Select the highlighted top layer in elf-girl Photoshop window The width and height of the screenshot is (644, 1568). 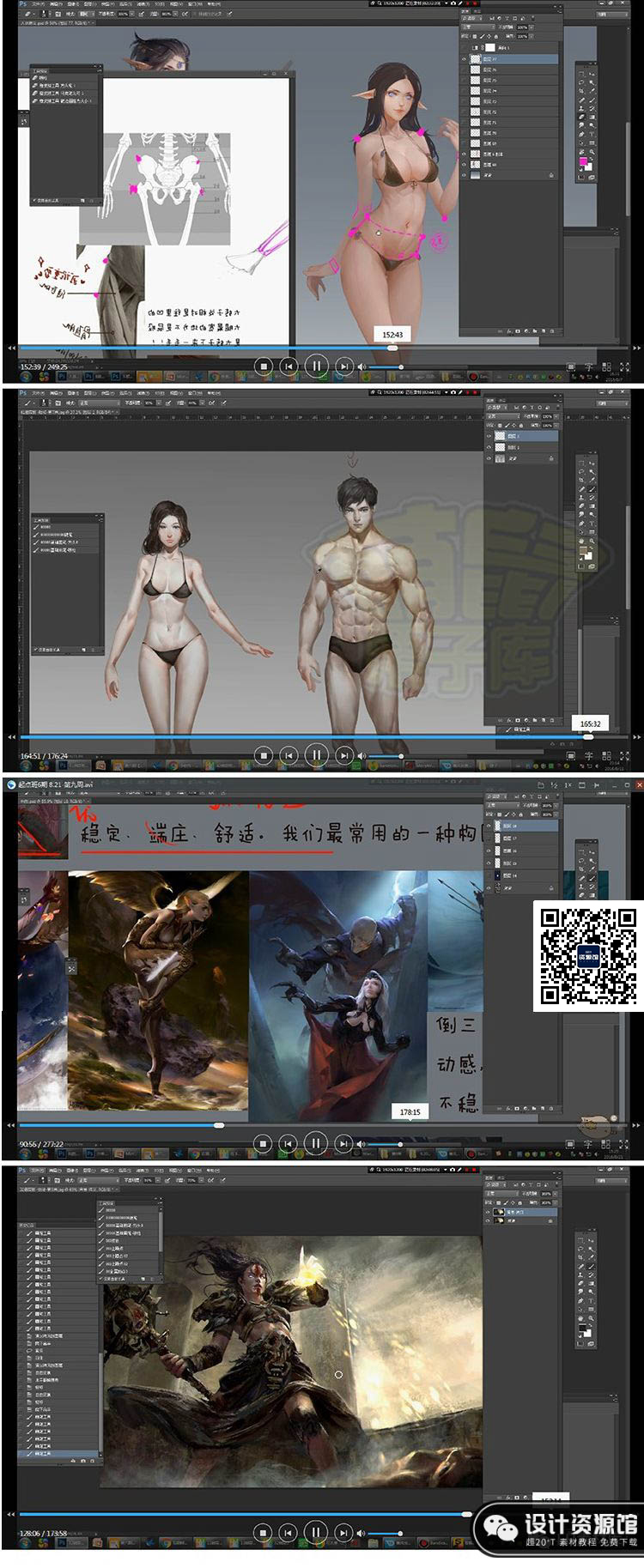point(511,59)
